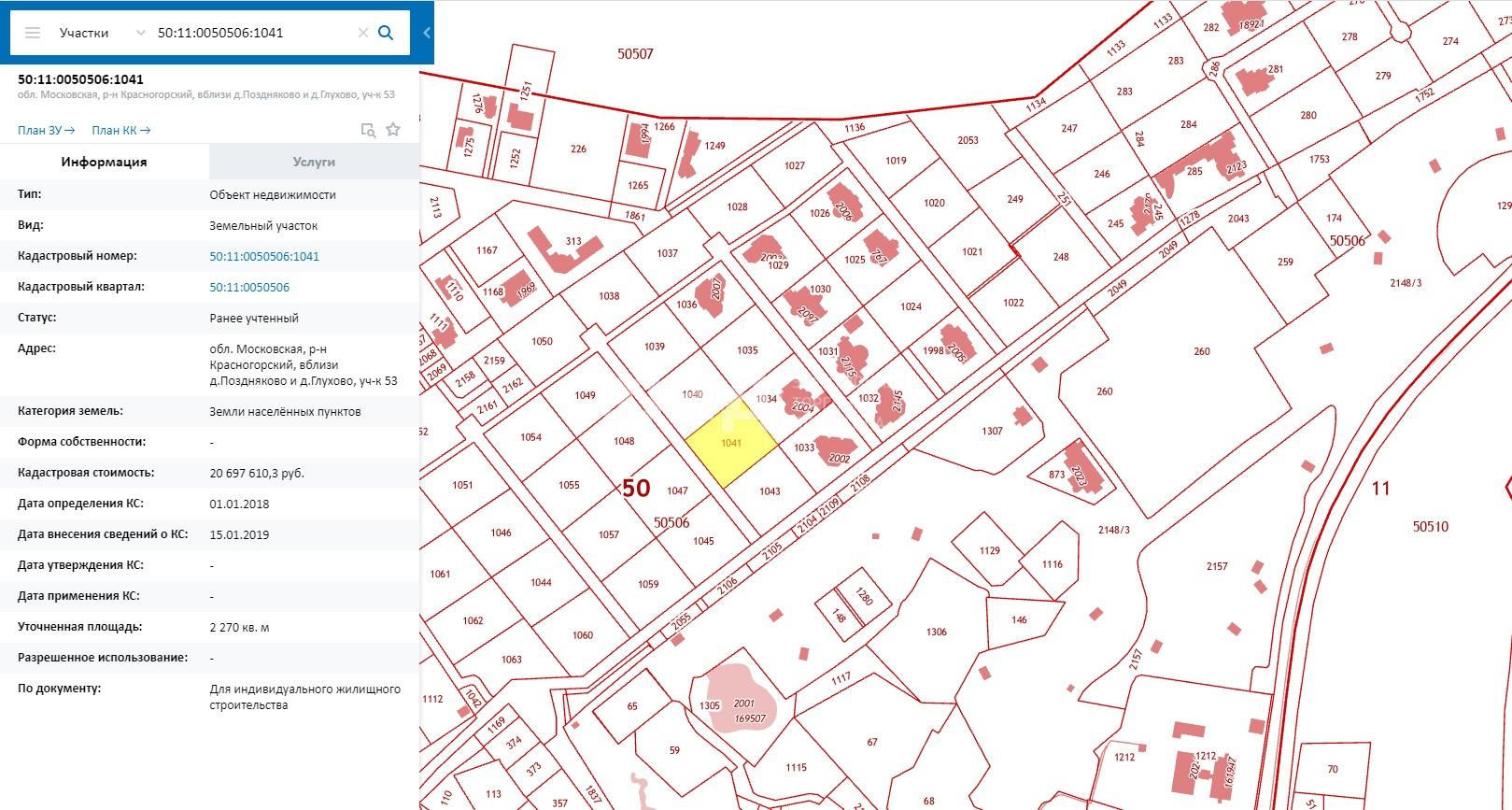Click parcel 1040 on the map
Image resolution: width=1512 pixels, height=810 pixels.
click(x=693, y=395)
